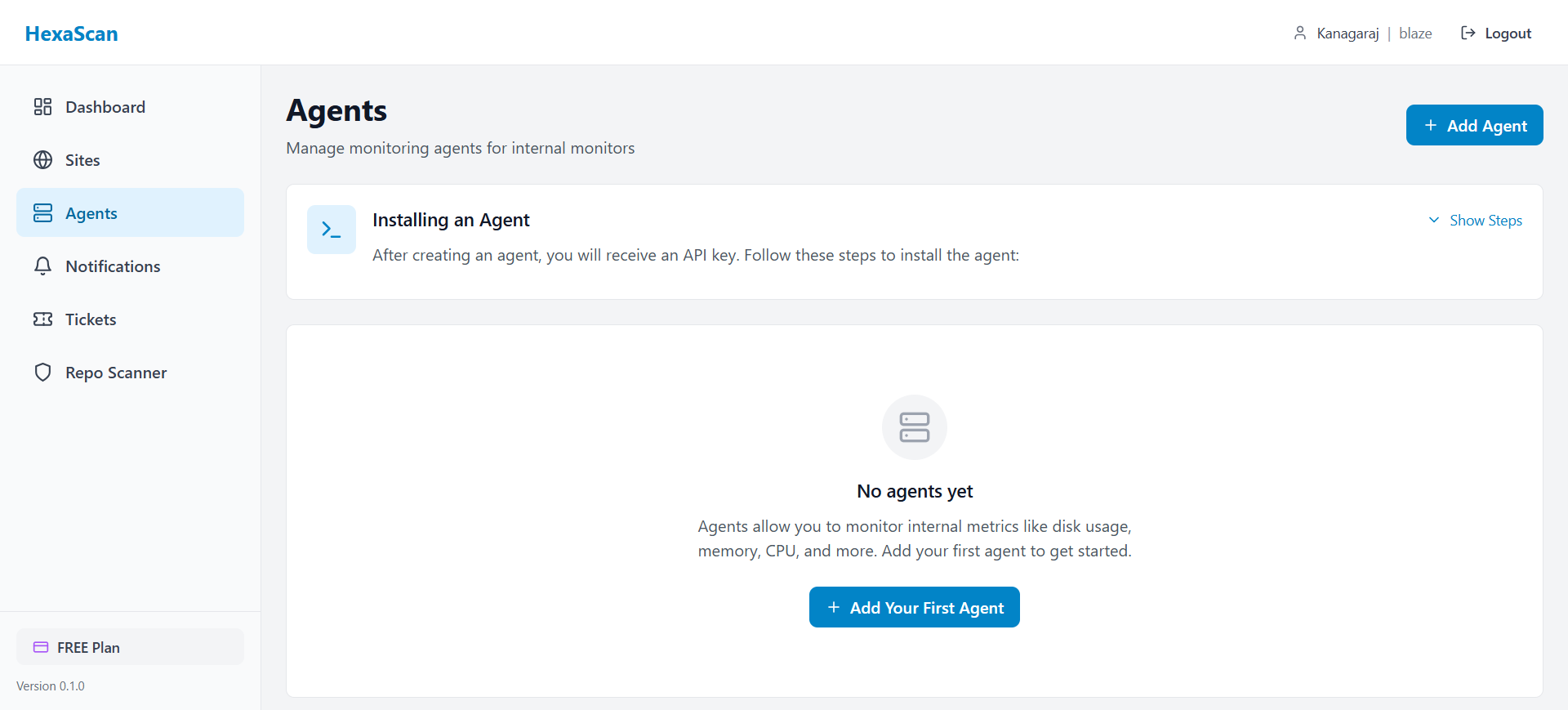This screenshot has height=710, width=1568.
Task: Click the Repo Scanner shield icon
Action: tap(42, 373)
